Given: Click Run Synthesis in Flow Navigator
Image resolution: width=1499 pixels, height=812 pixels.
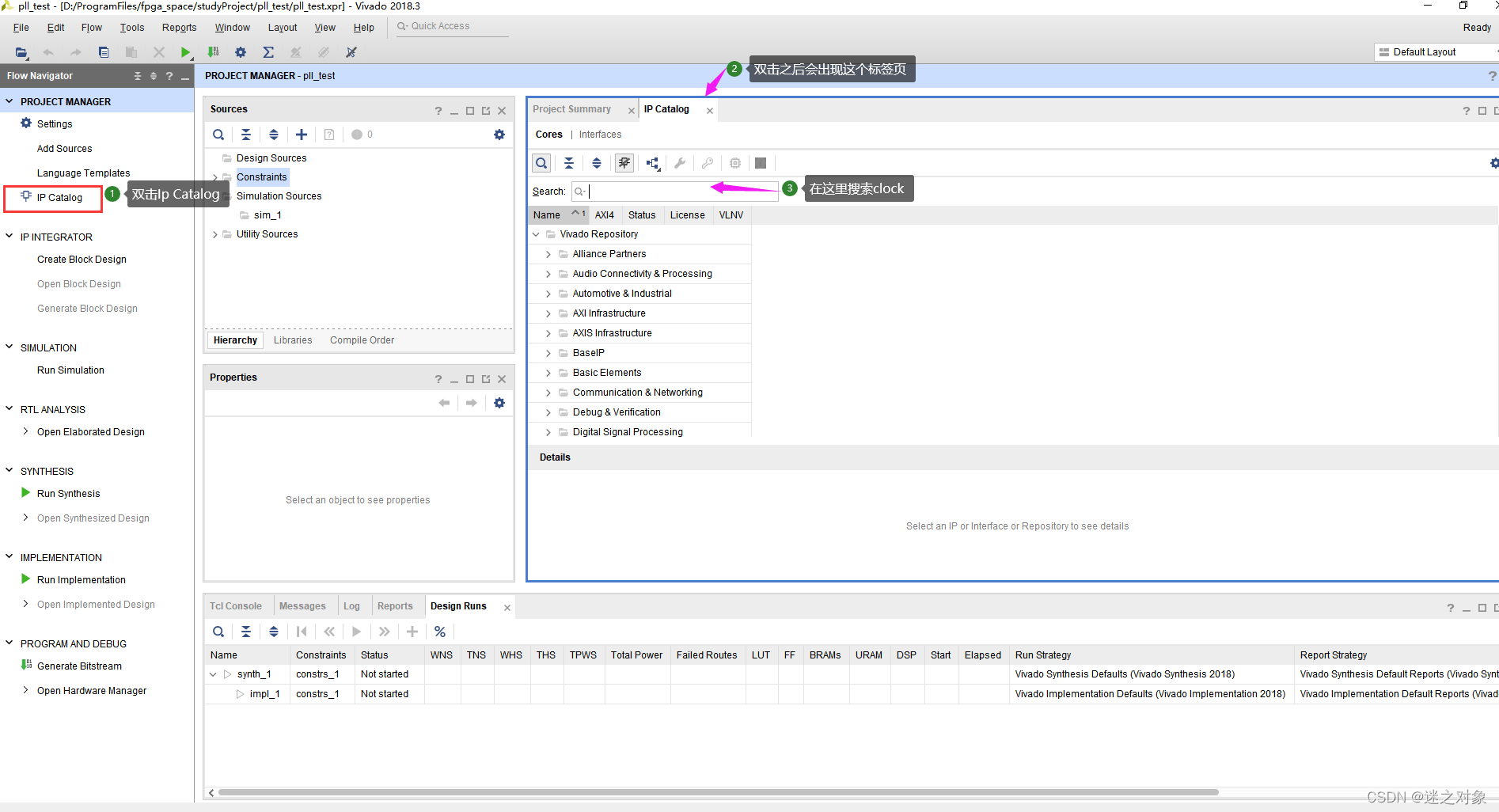Looking at the screenshot, I should tap(68, 494).
